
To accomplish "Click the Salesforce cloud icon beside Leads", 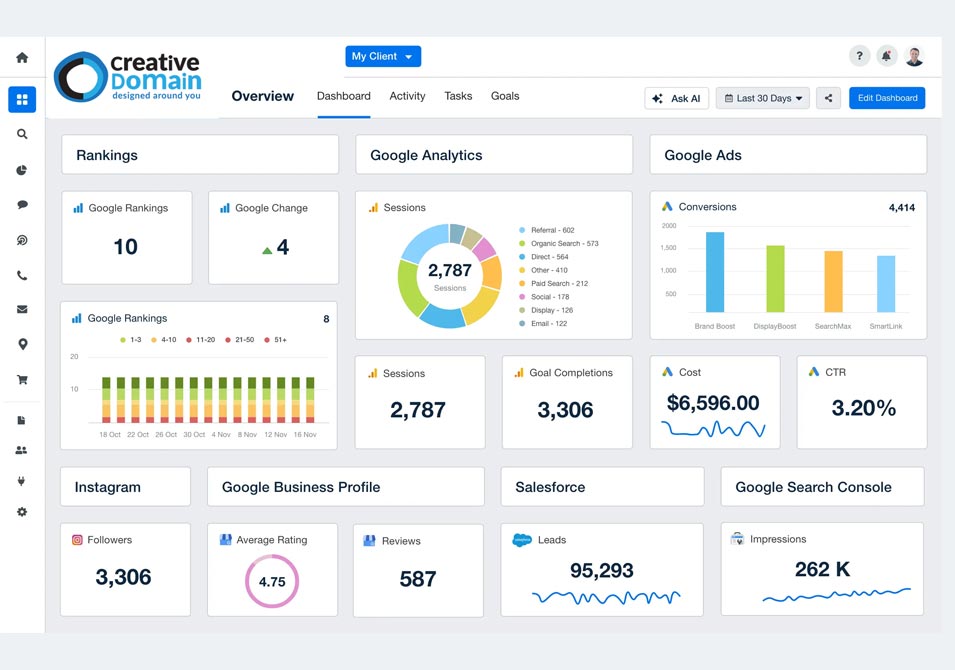I will pos(522,540).
